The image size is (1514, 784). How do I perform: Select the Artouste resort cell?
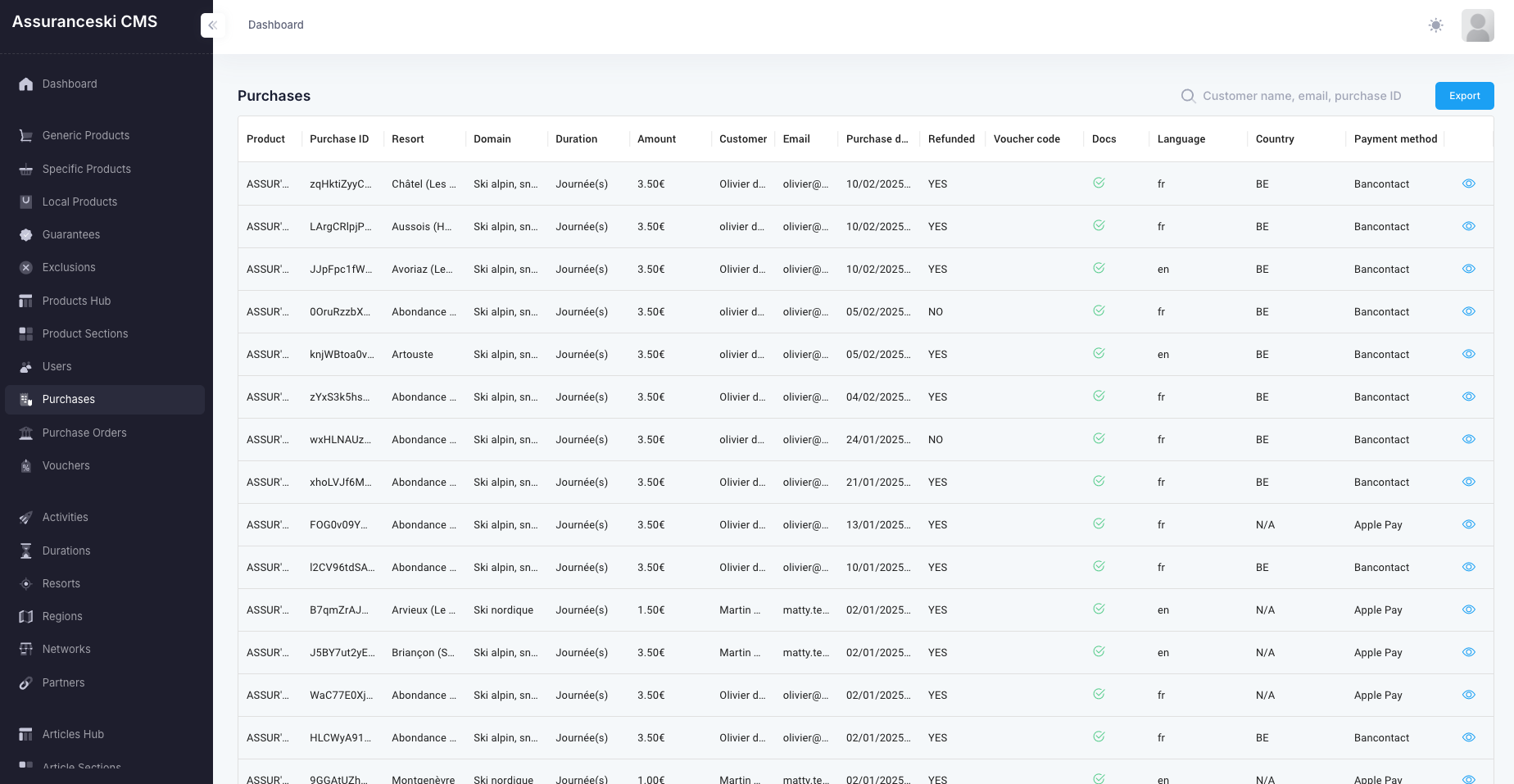(x=412, y=355)
